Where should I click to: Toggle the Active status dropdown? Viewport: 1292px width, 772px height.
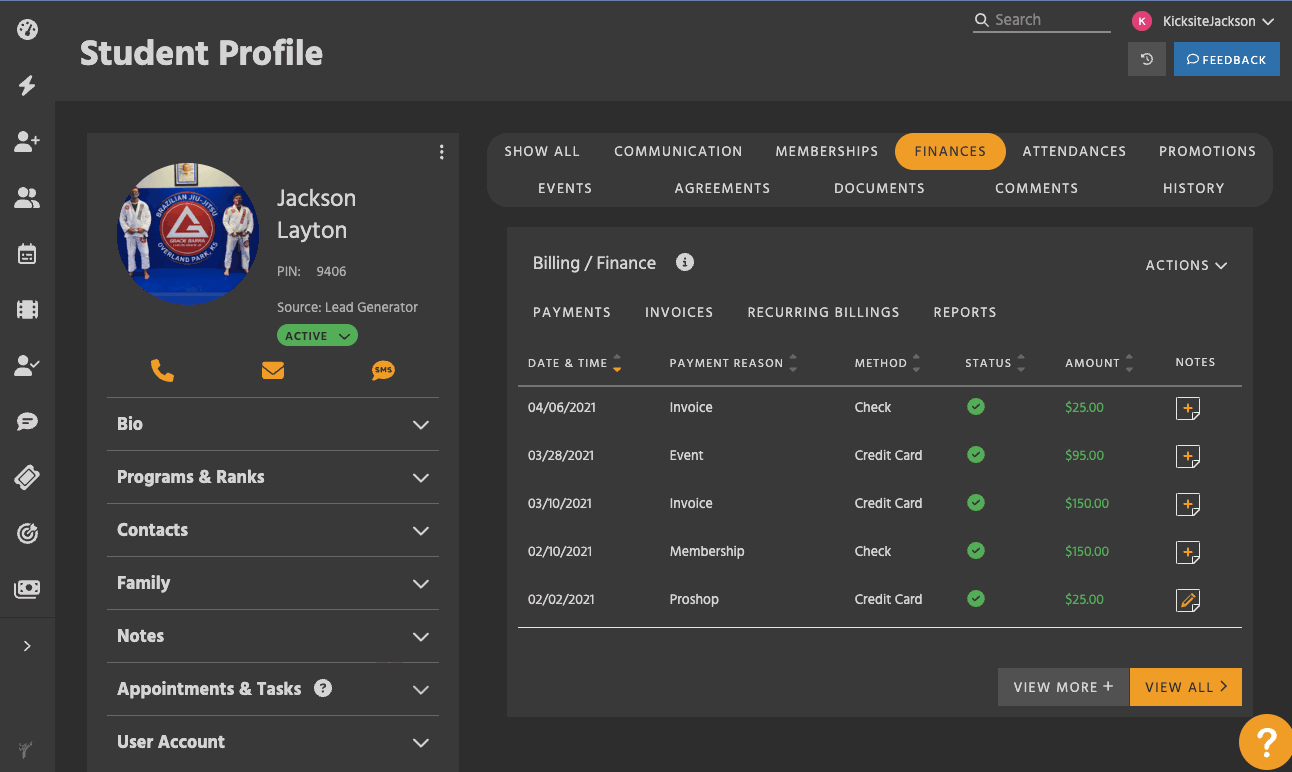pyautogui.click(x=317, y=335)
